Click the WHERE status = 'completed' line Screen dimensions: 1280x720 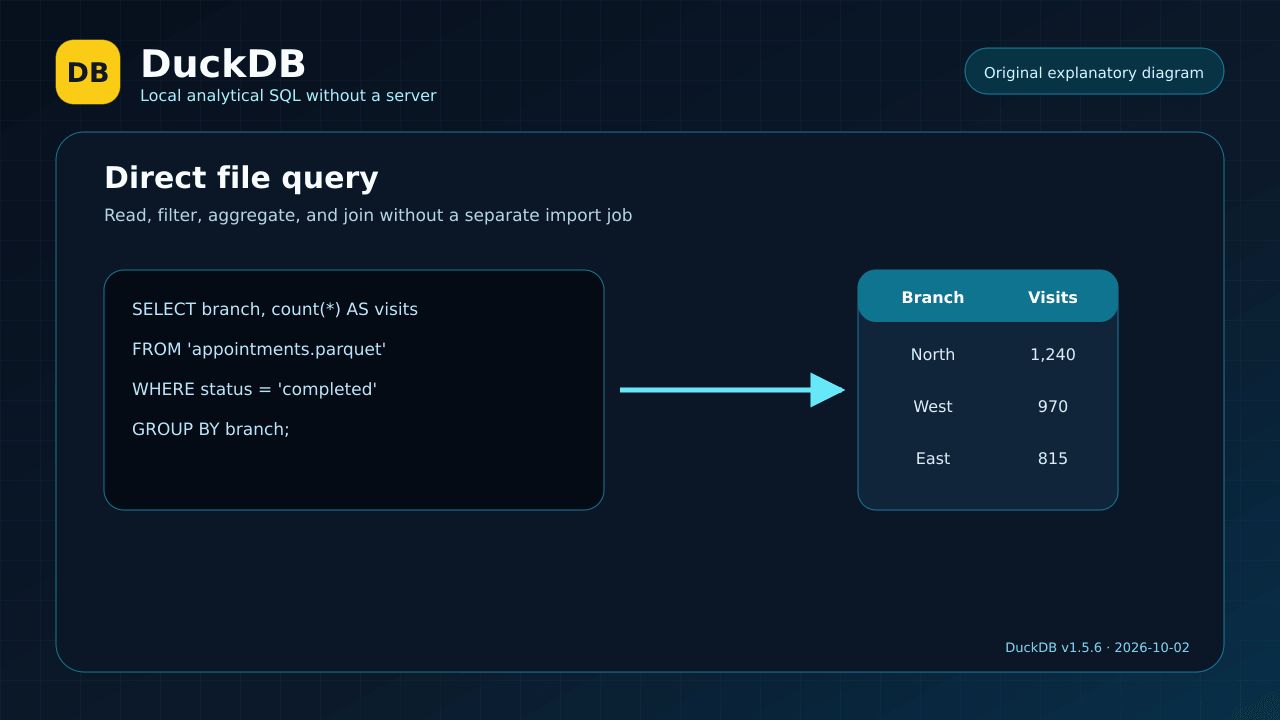click(x=254, y=389)
